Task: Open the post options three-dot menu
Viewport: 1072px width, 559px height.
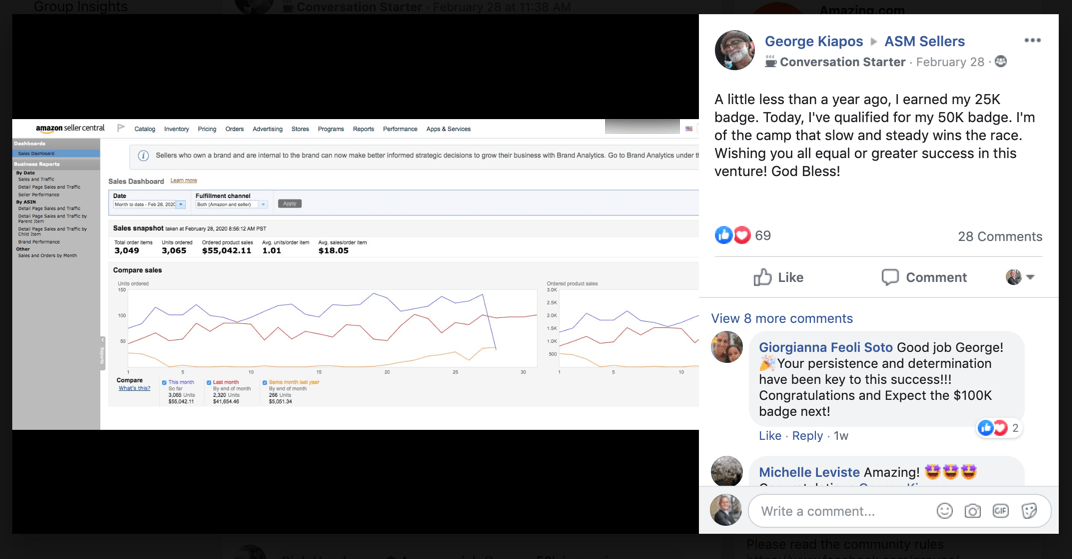Action: pyautogui.click(x=1032, y=41)
